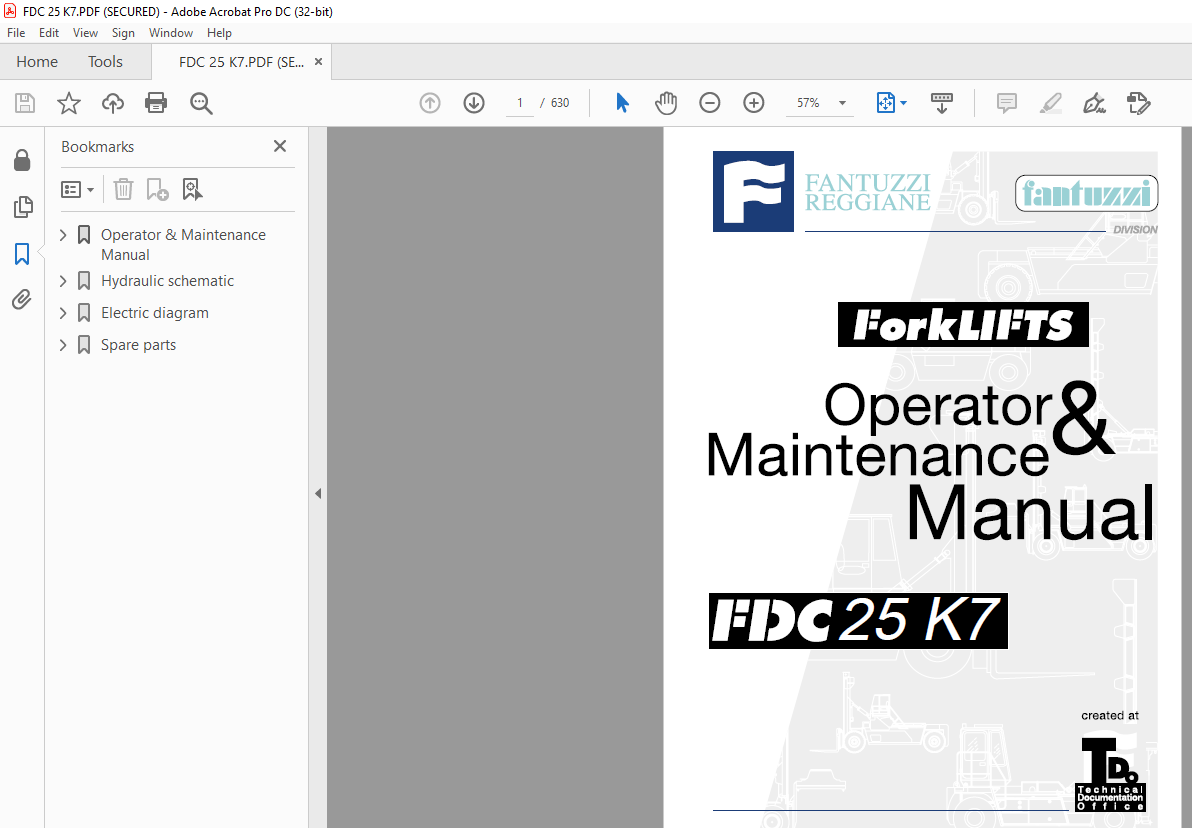This screenshot has height=828, width=1192.
Task: Expand the Electric diagram bookmark
Action: (63, 313)
